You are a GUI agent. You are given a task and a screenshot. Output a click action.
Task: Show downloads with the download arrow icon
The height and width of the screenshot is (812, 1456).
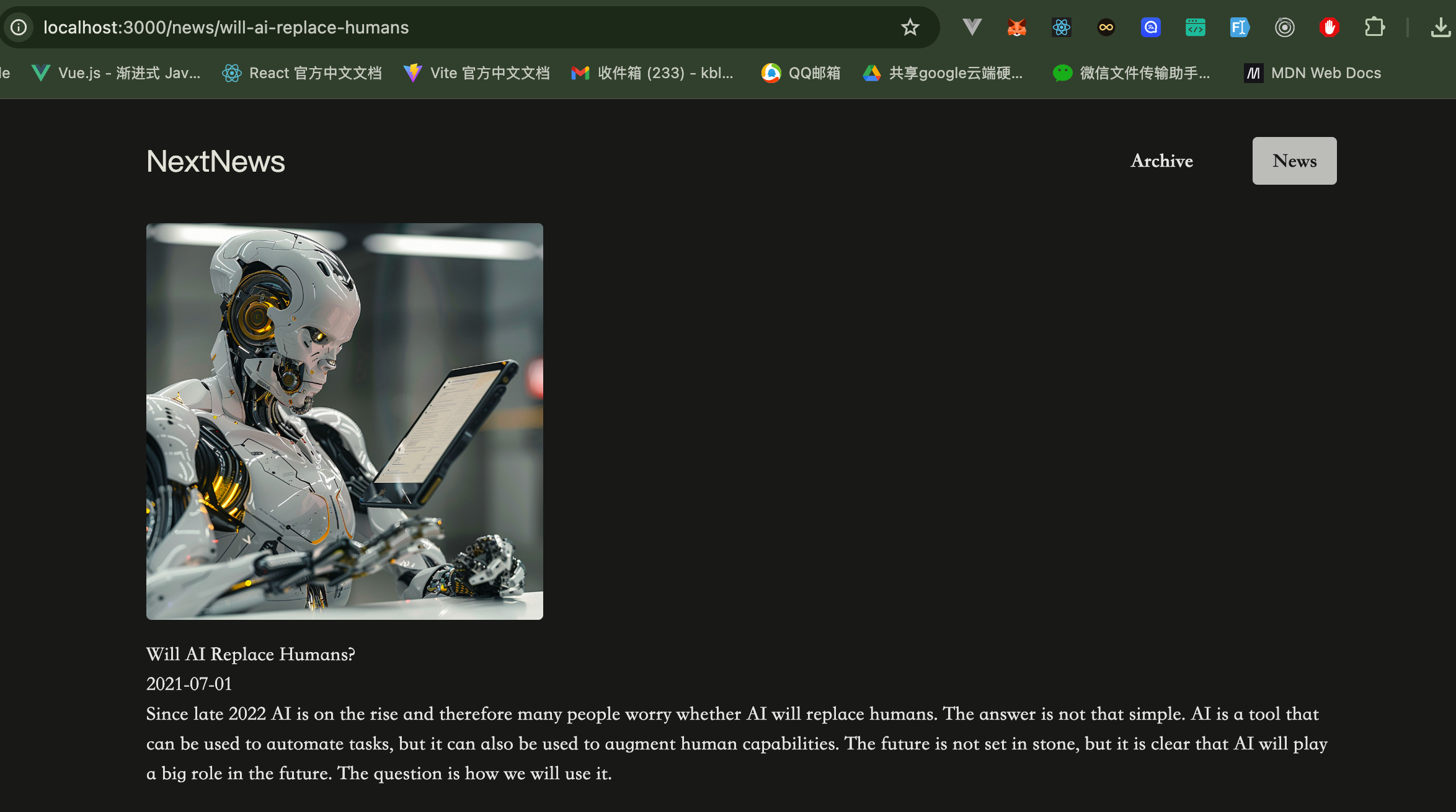point(1440,27)
